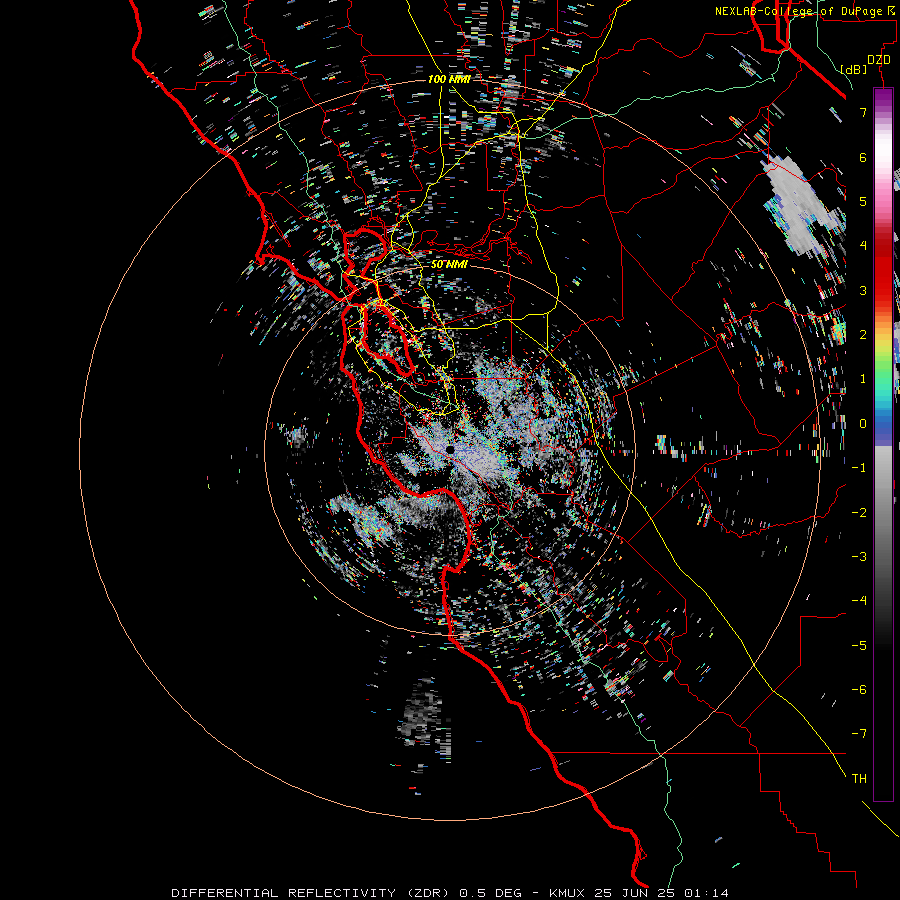Click the 4 value on the dB scale
The height and width of the screenshot is (900, 900).
pyautogui.click(x=863, y=246)
